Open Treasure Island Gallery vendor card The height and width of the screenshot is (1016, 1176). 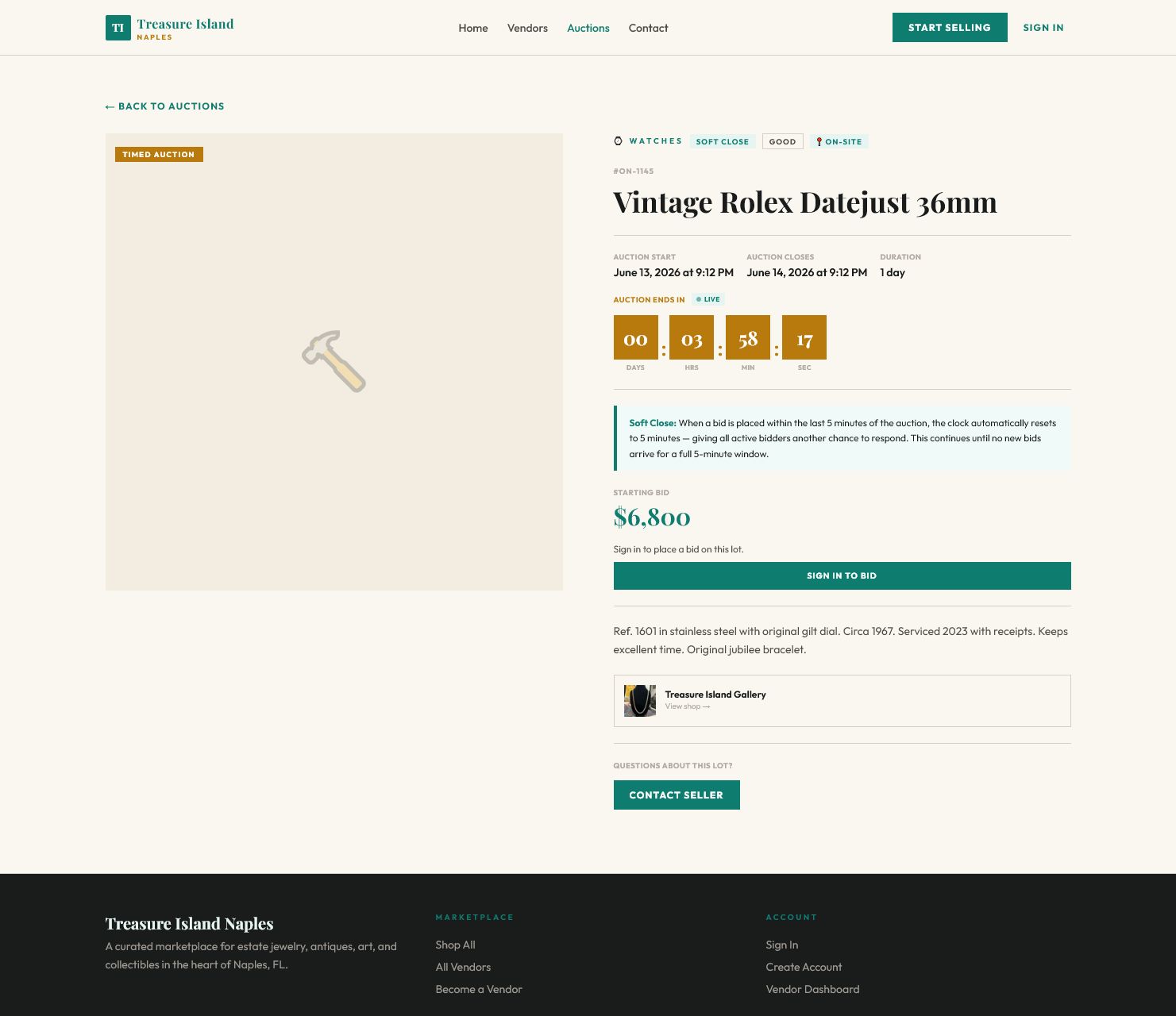842,701
